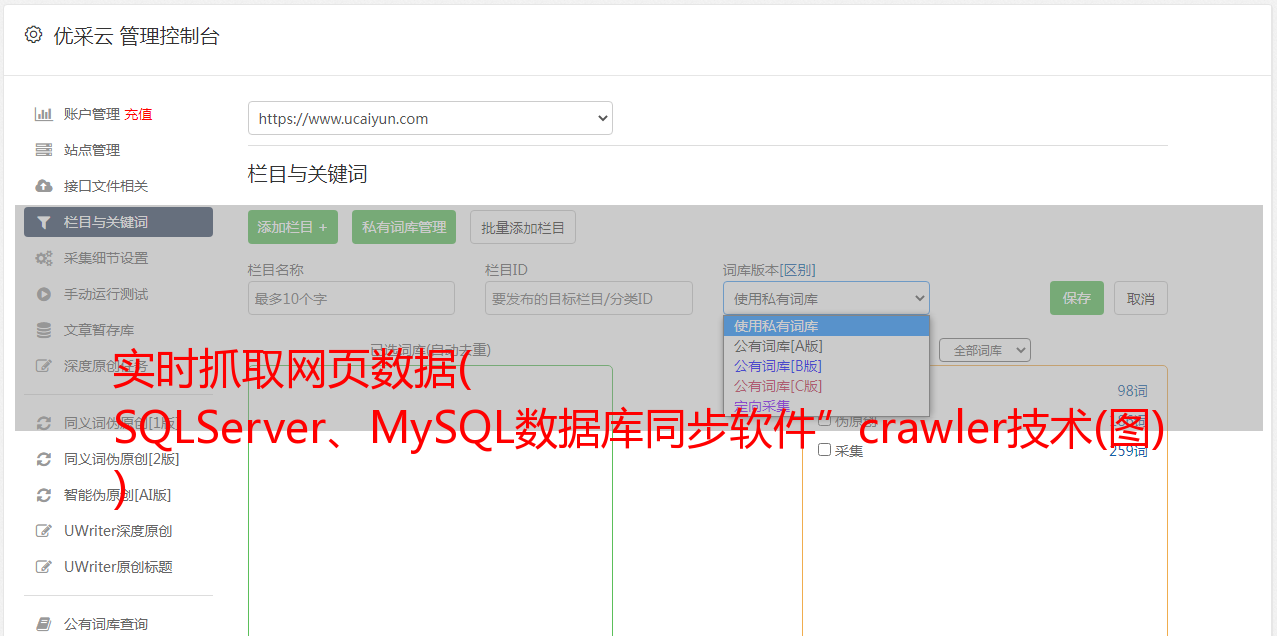
Task: Click the 添加栏目 + button
Action: (293, 227)
